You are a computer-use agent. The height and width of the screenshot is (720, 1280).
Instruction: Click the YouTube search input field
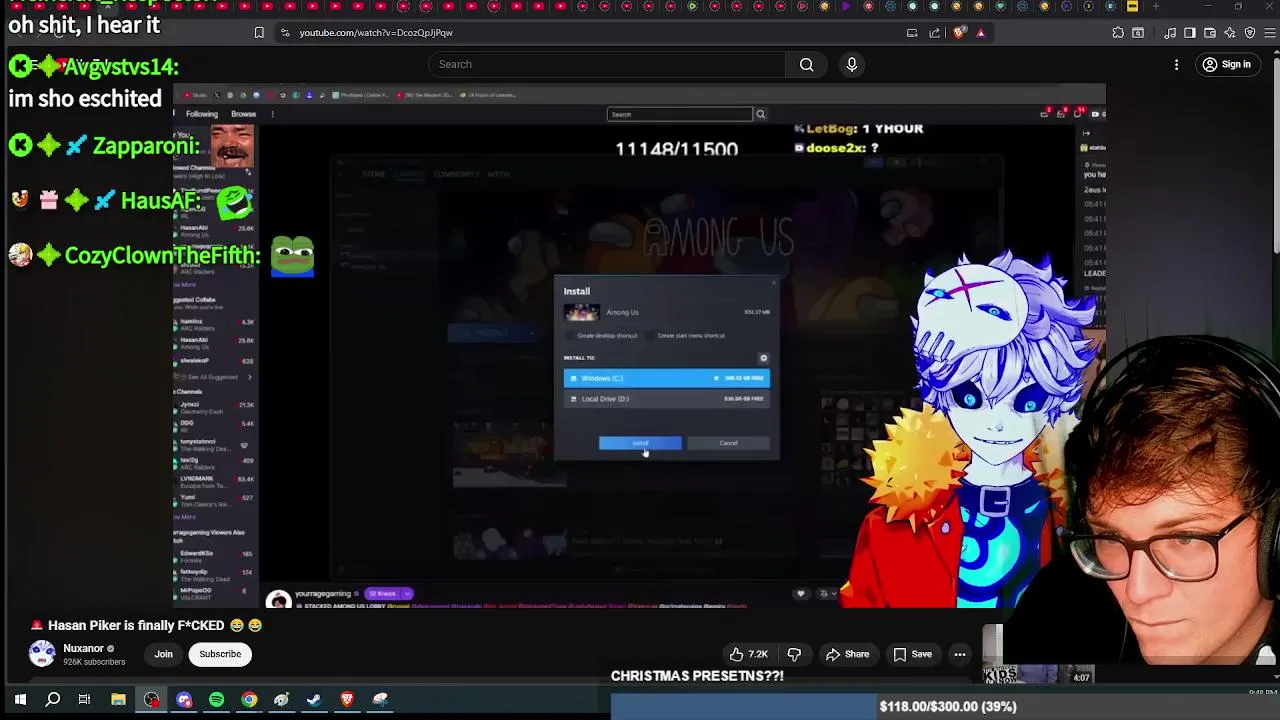click(x=606, y=64)
